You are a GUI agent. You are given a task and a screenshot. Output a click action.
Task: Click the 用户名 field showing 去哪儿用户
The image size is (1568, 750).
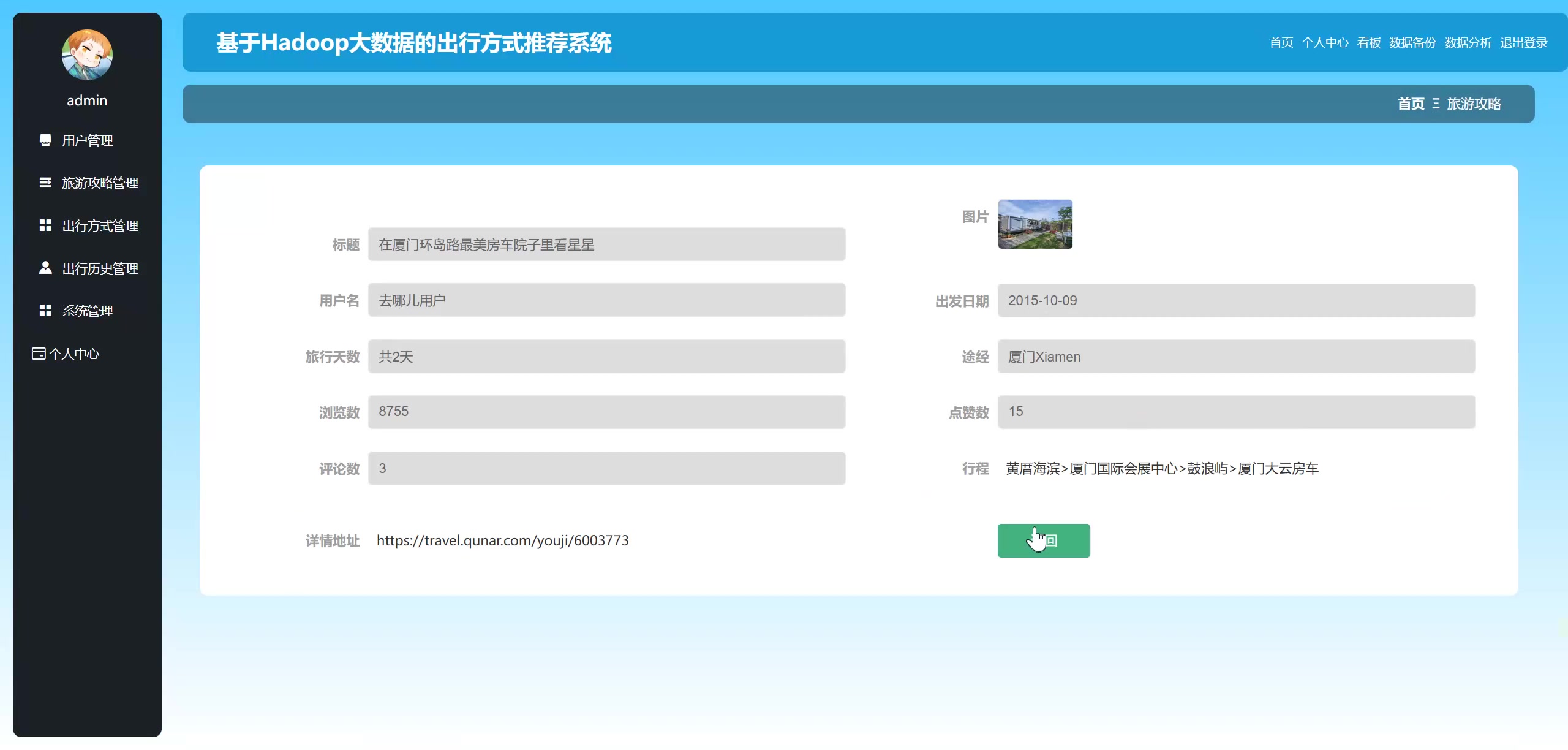[607, 300]
